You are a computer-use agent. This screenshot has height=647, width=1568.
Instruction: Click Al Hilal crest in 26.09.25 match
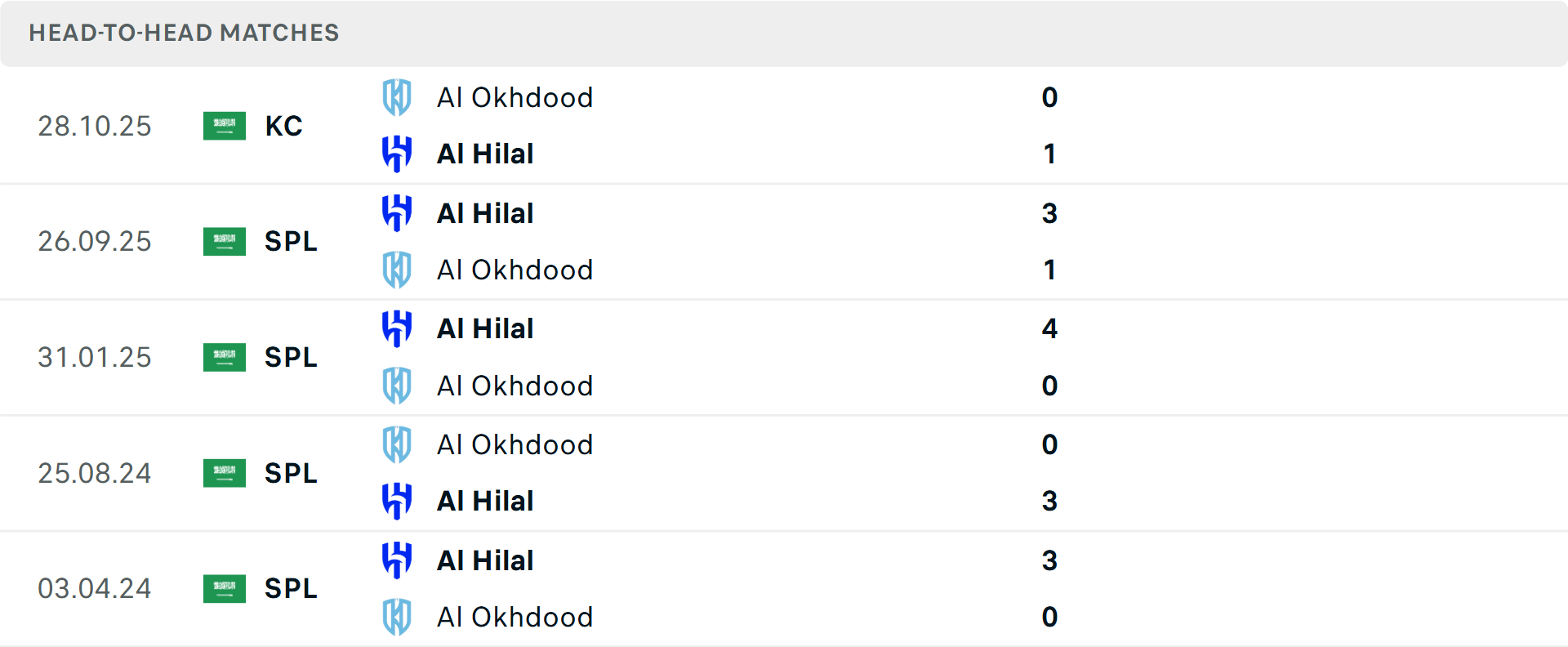tap(397, 213)
